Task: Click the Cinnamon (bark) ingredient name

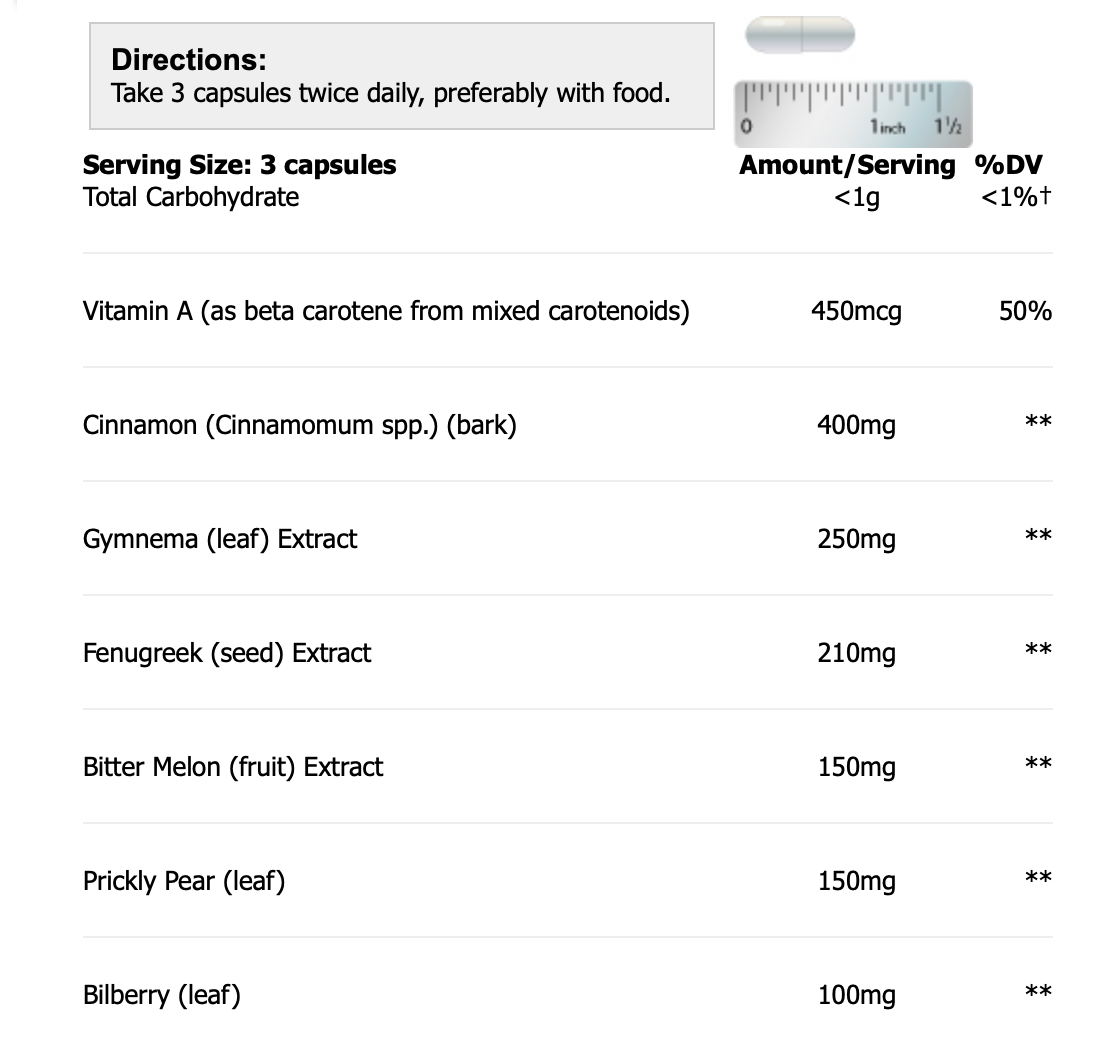Action: (x=299, y=425)
